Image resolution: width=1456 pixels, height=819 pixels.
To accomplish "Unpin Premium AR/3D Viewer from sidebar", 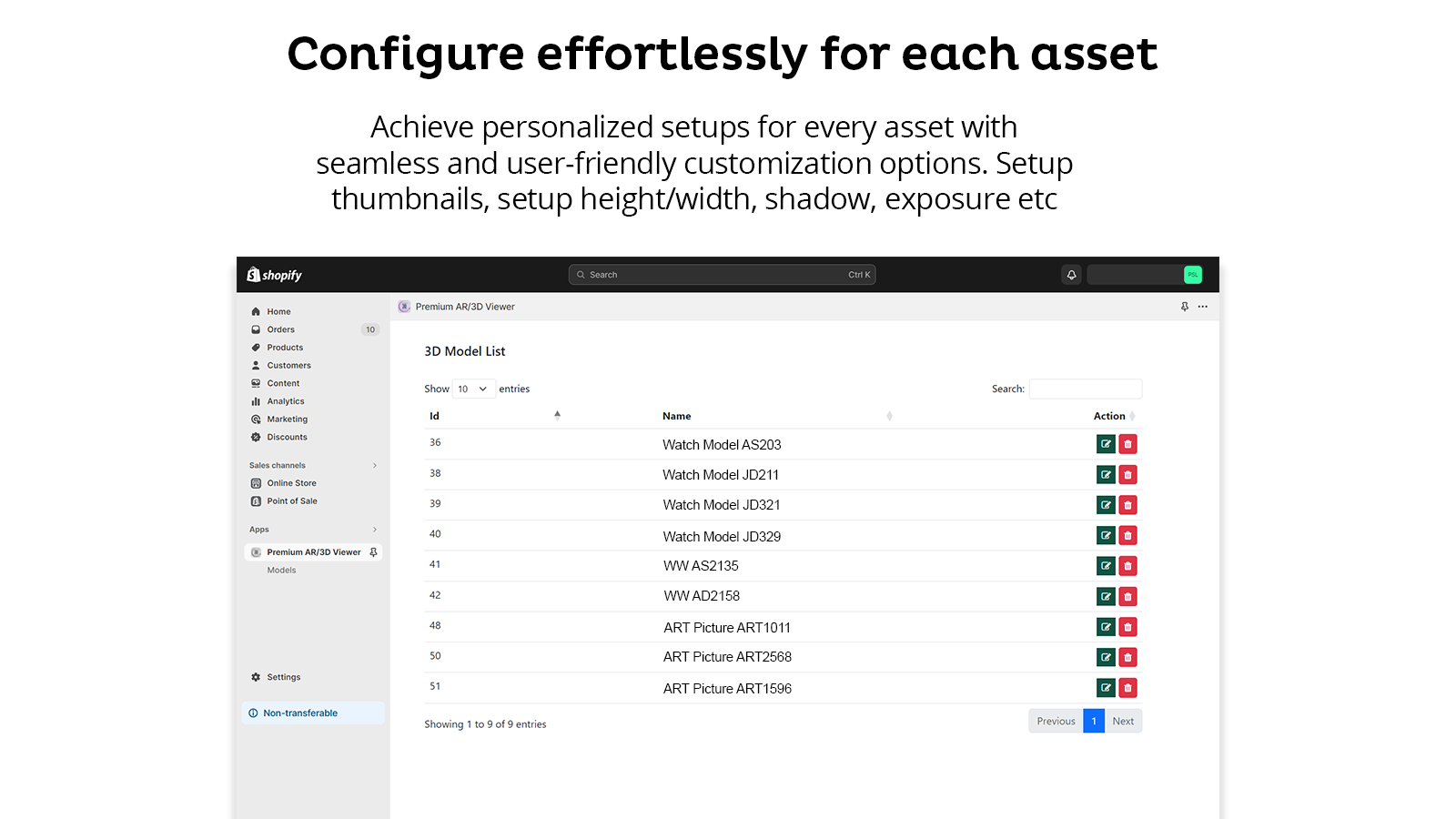I will [373, 552].
